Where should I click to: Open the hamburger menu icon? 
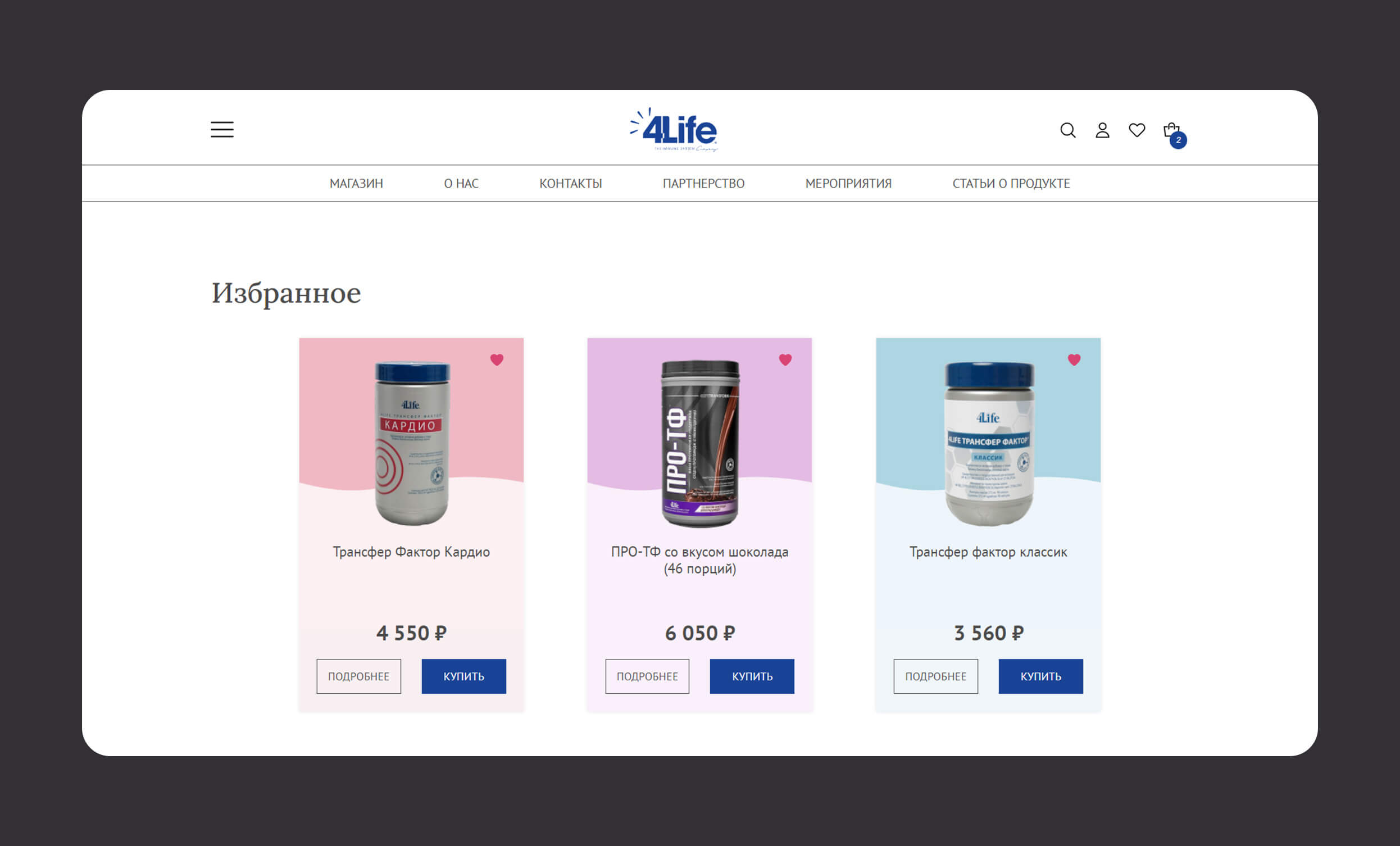pyautogui.click(x=222, y=130)
